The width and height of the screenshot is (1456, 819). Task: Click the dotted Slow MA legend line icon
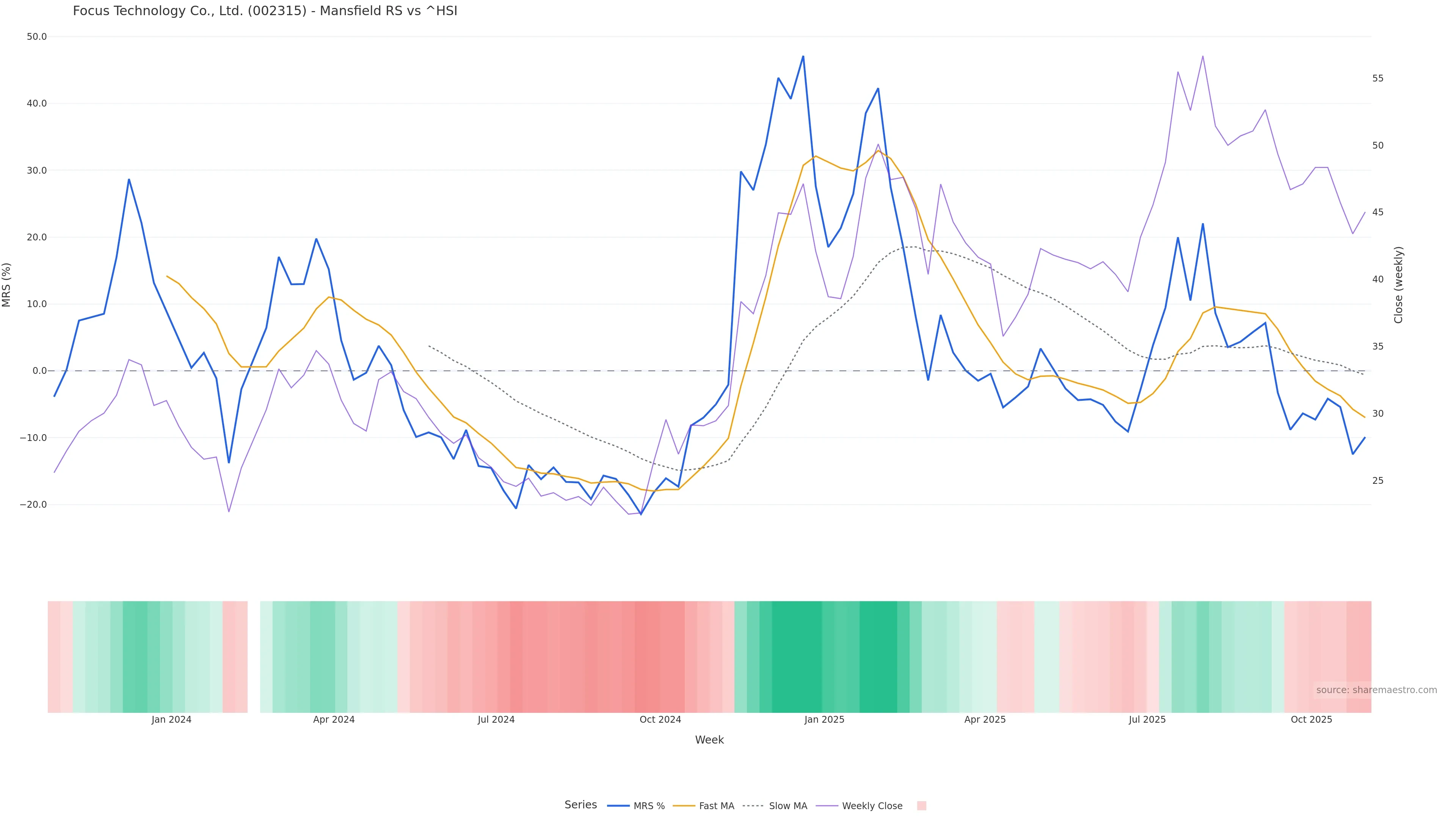pyautogui.click(x=753, y=806)
